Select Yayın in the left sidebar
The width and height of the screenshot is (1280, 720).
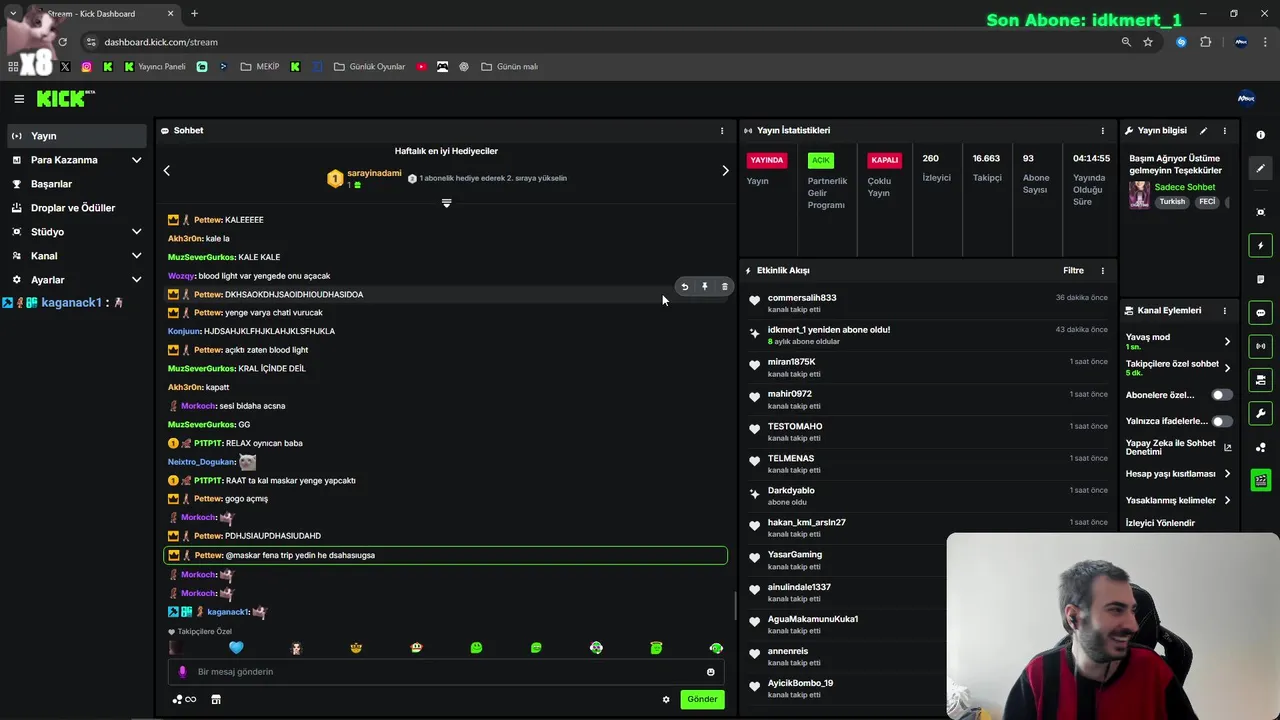pyautogui.click(x=76, y=136)
